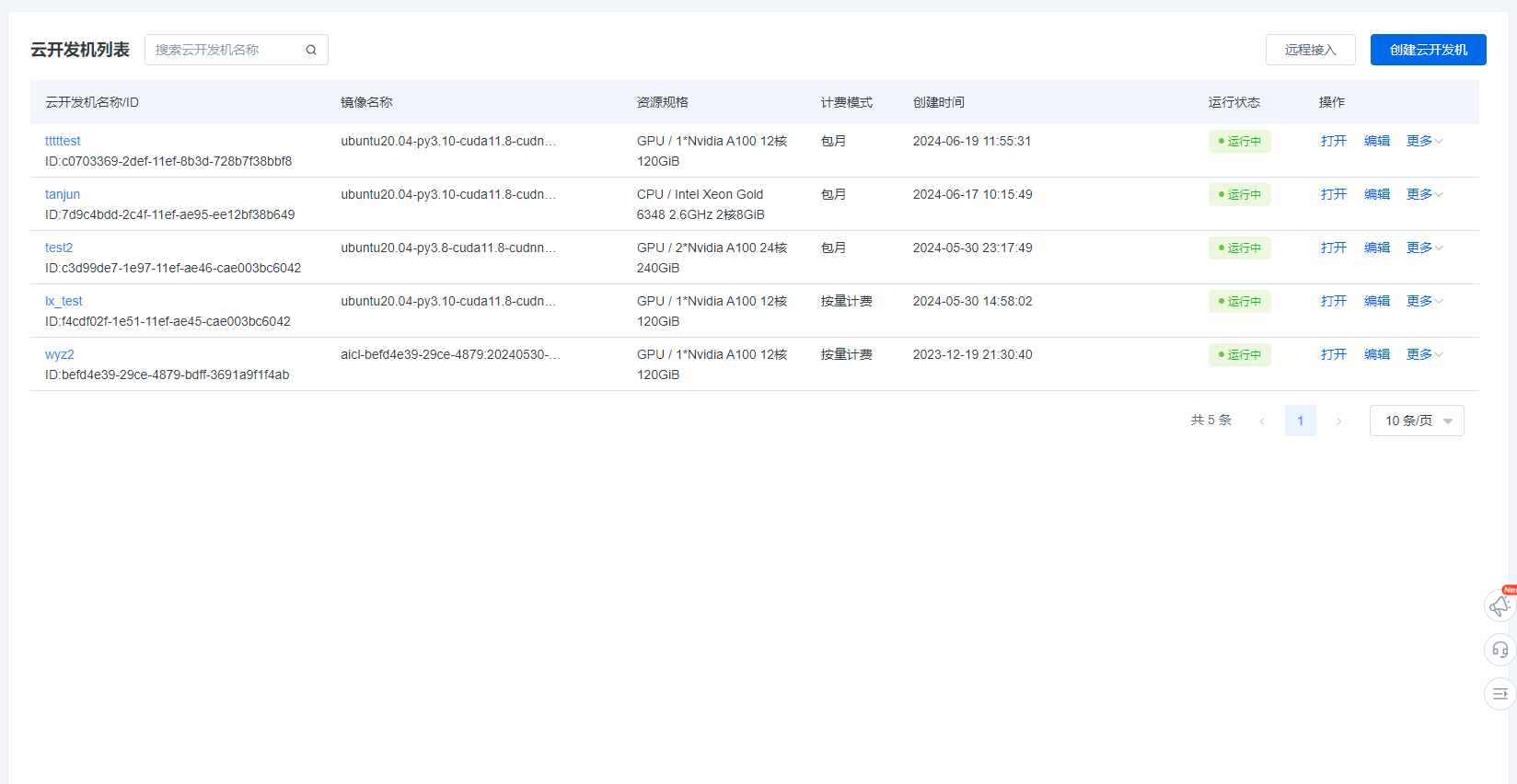Click the 按量计费 billing mode of lx_test

click(847, 301)
